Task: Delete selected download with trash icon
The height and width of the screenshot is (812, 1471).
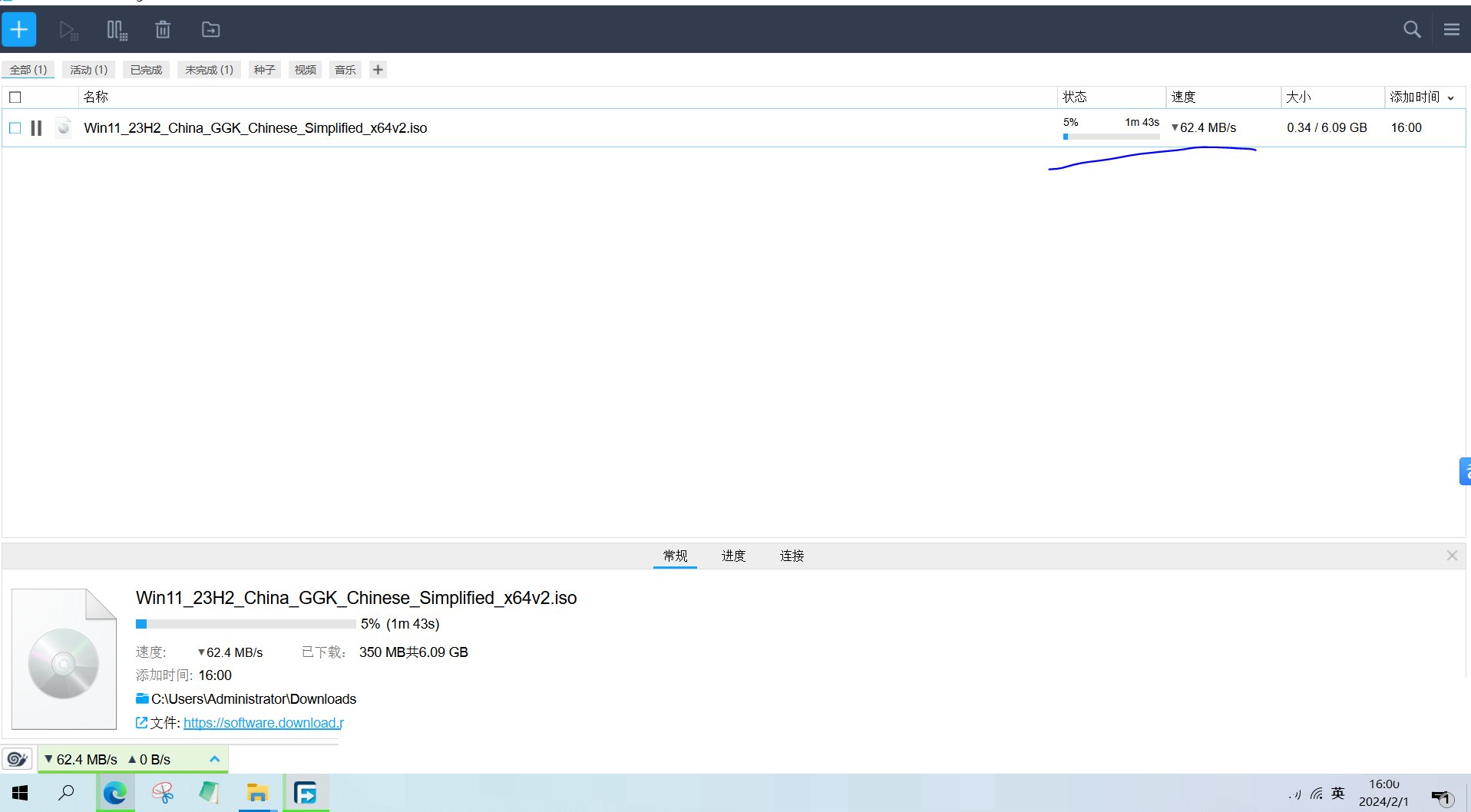Action: pyautogui.click(x=163, y=30)
